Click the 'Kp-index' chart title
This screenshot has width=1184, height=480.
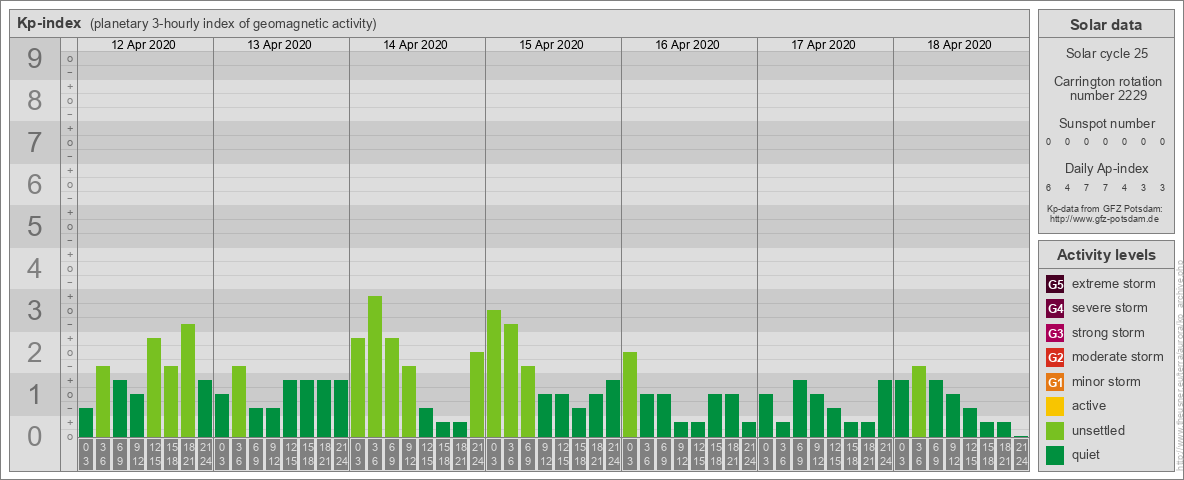[49, 23]
